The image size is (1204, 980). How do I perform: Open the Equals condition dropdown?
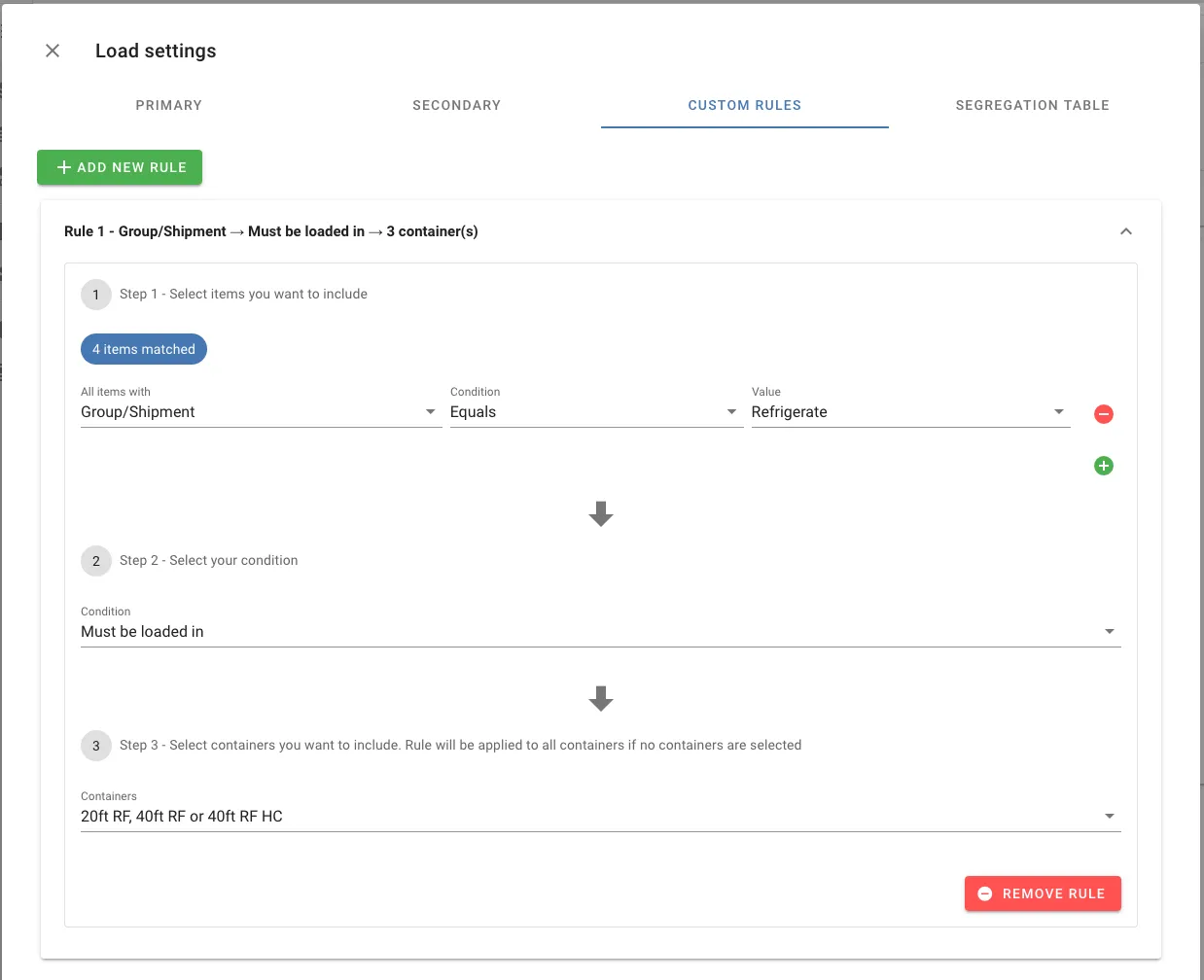594,412
